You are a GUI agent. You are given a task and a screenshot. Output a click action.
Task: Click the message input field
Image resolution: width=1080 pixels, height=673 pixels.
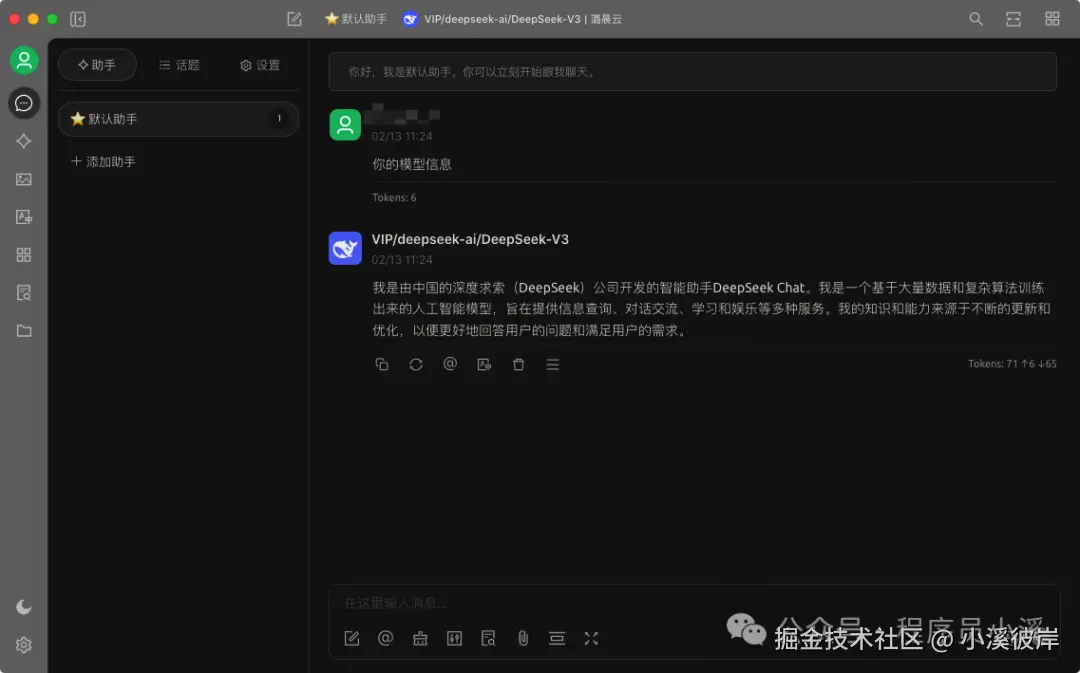694,603
